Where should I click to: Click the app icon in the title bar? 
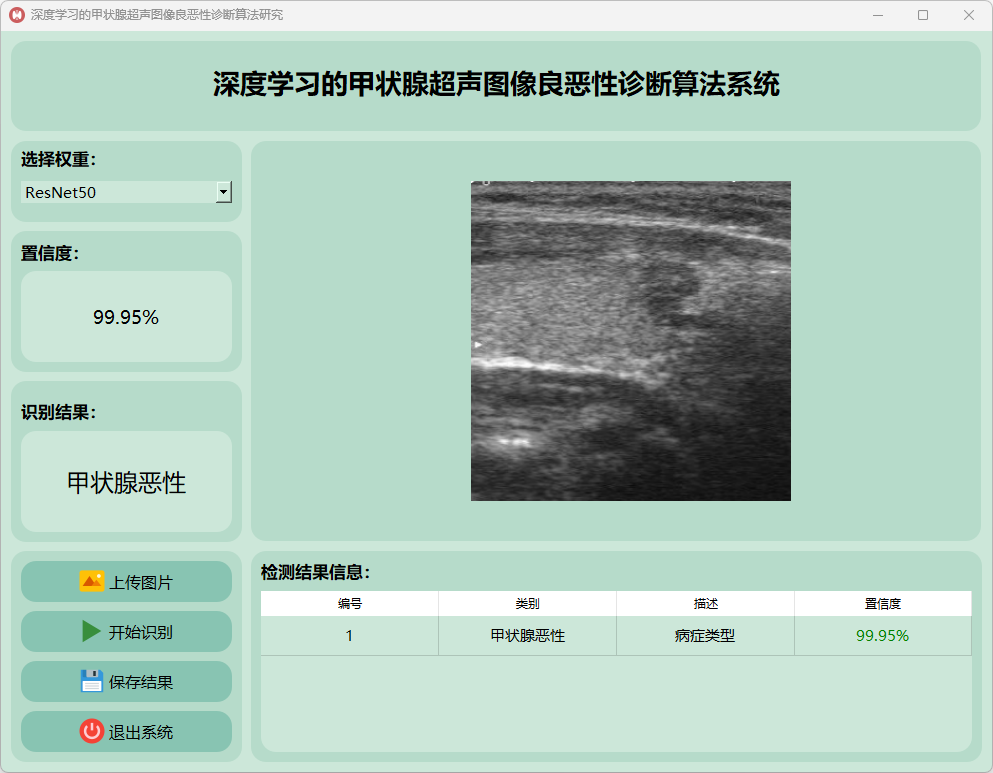(16, 15)
